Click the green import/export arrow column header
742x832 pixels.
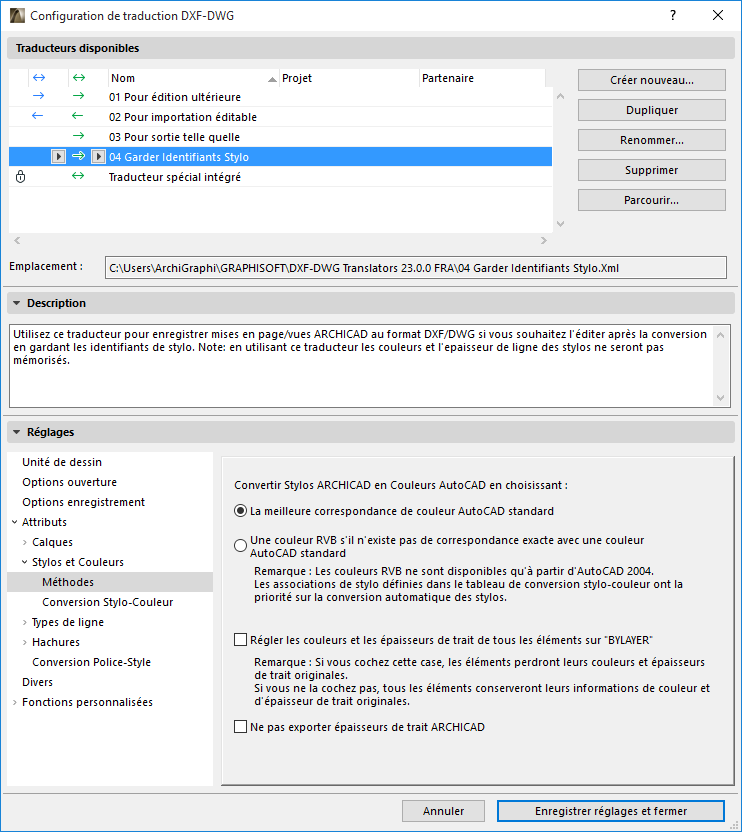click(x=79, y=77)
